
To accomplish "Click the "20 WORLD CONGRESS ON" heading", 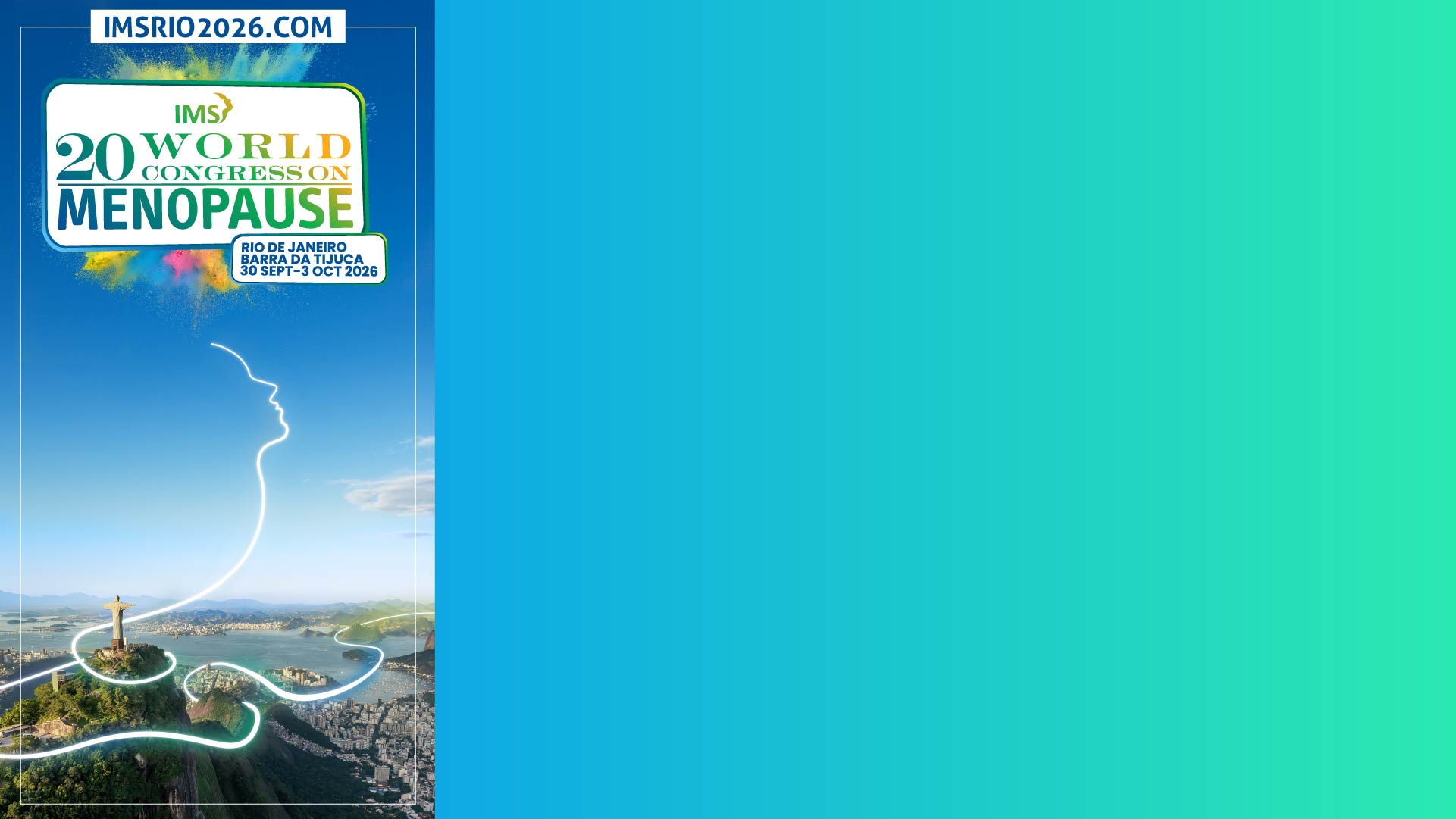I will (203, 158).
